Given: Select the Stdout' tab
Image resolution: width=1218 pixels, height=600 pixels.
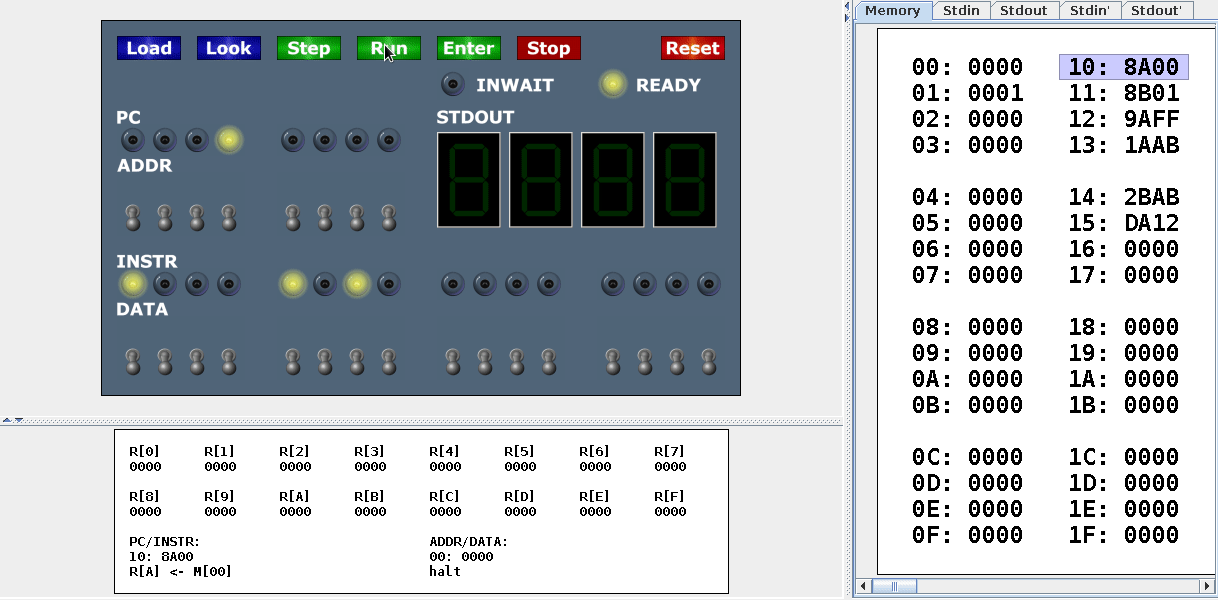Looking at the screenshot, I should pos(1158,11).
